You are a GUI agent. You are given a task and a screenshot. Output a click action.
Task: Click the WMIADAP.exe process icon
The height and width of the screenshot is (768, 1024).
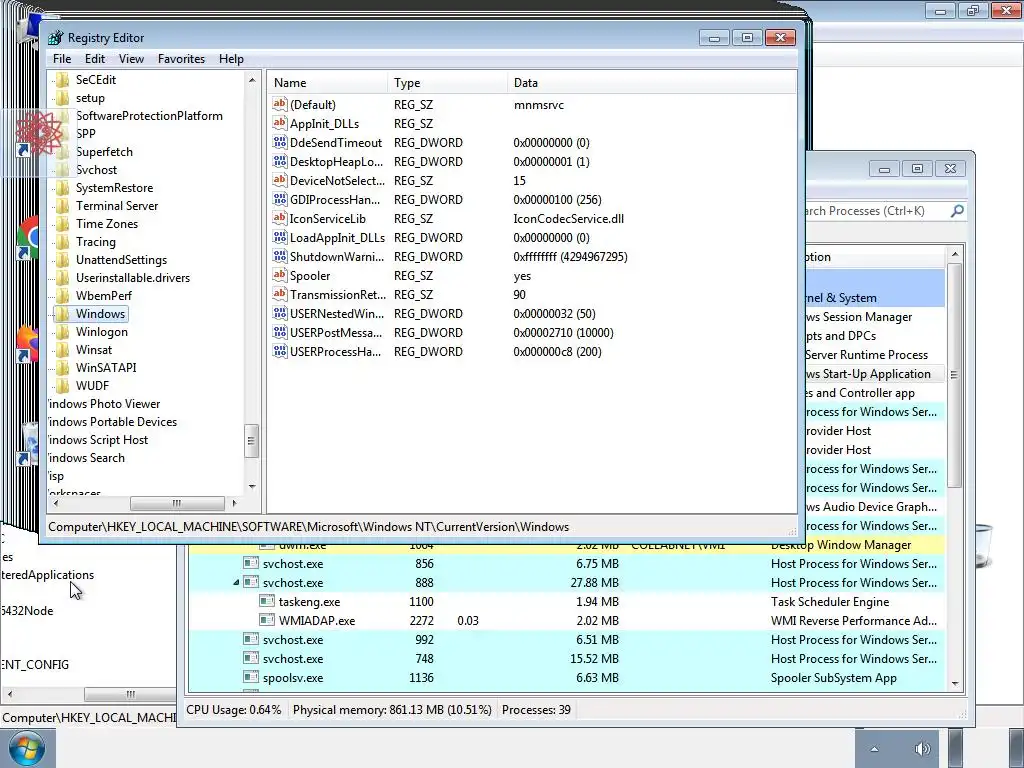(266, 620)
